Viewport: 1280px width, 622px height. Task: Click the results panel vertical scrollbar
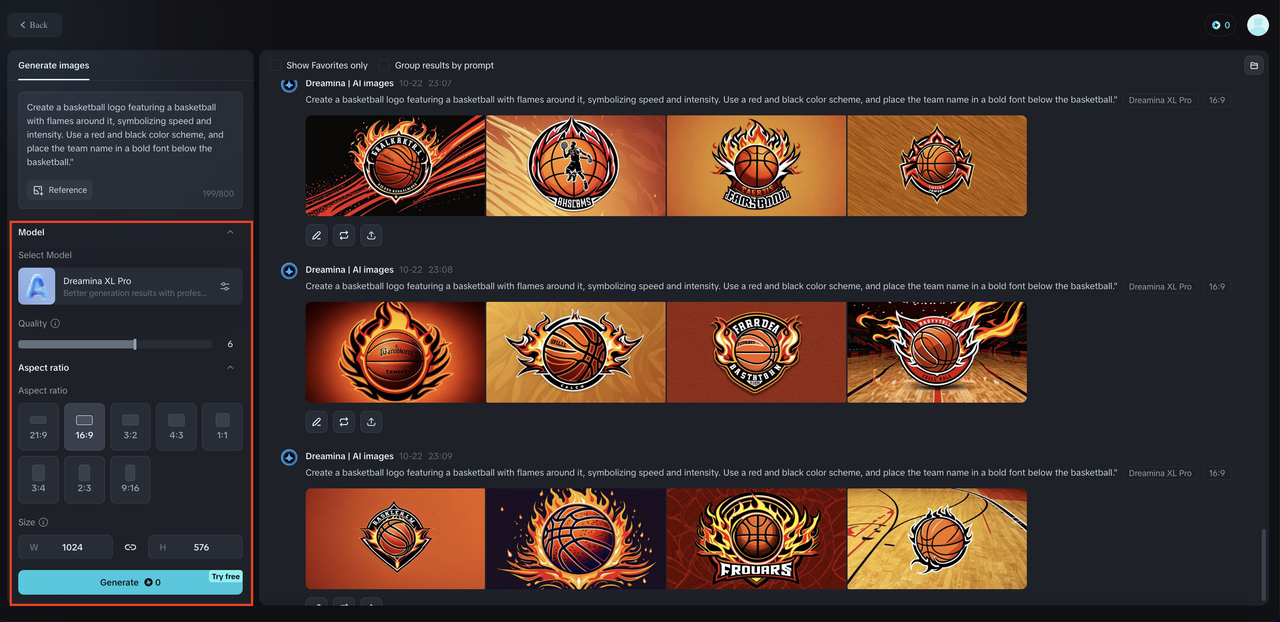point(1265,564)
